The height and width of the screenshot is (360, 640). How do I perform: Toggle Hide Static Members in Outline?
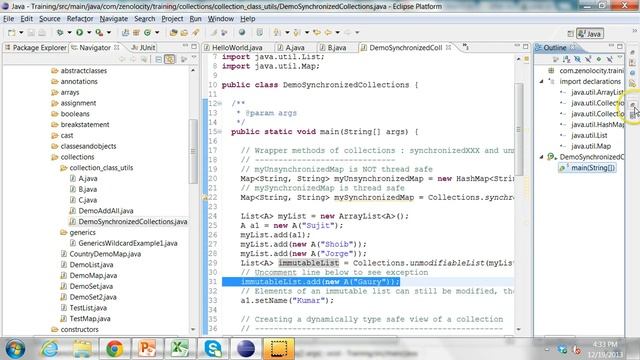(588, 60)
